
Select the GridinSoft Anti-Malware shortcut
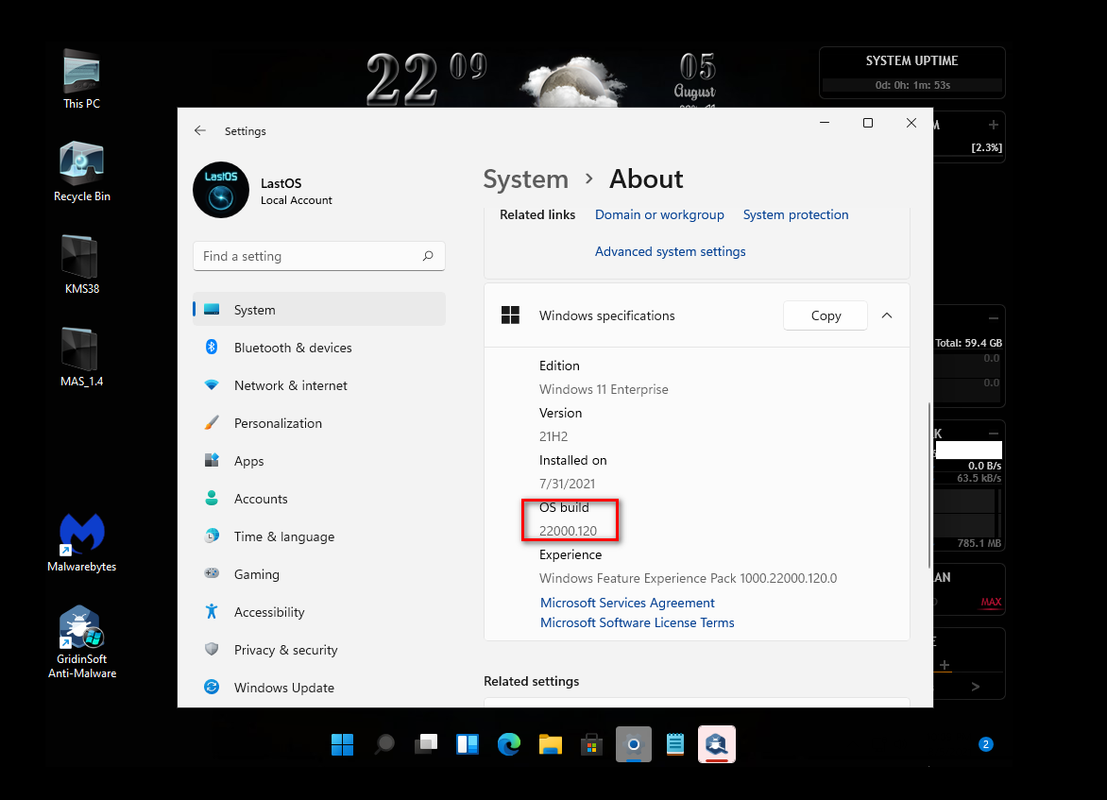point(82,642)
